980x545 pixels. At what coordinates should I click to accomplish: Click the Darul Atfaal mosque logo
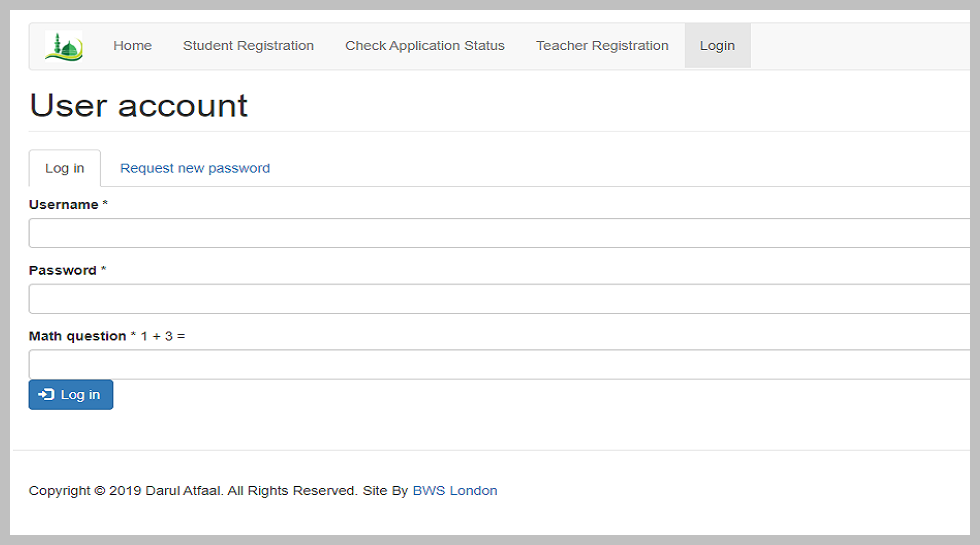64,46
